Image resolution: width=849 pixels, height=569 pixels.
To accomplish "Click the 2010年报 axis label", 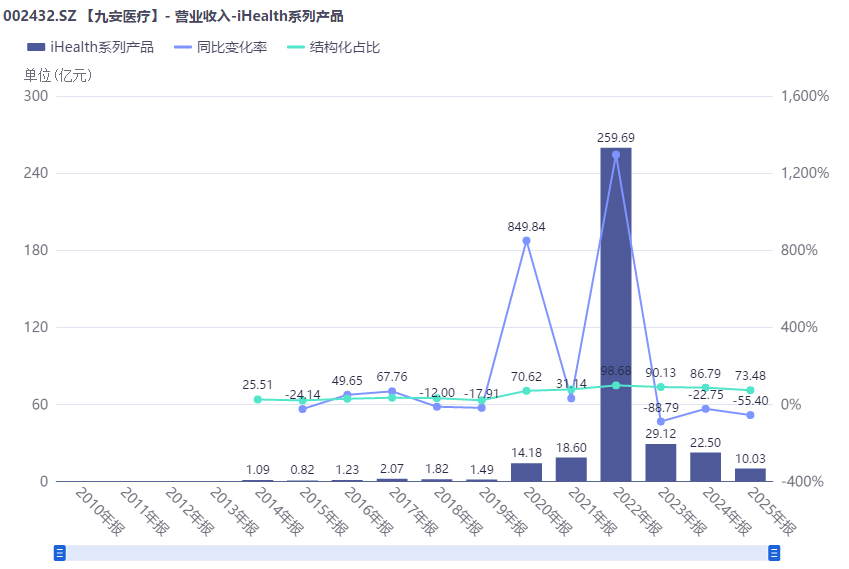I will tap(100, 511).
